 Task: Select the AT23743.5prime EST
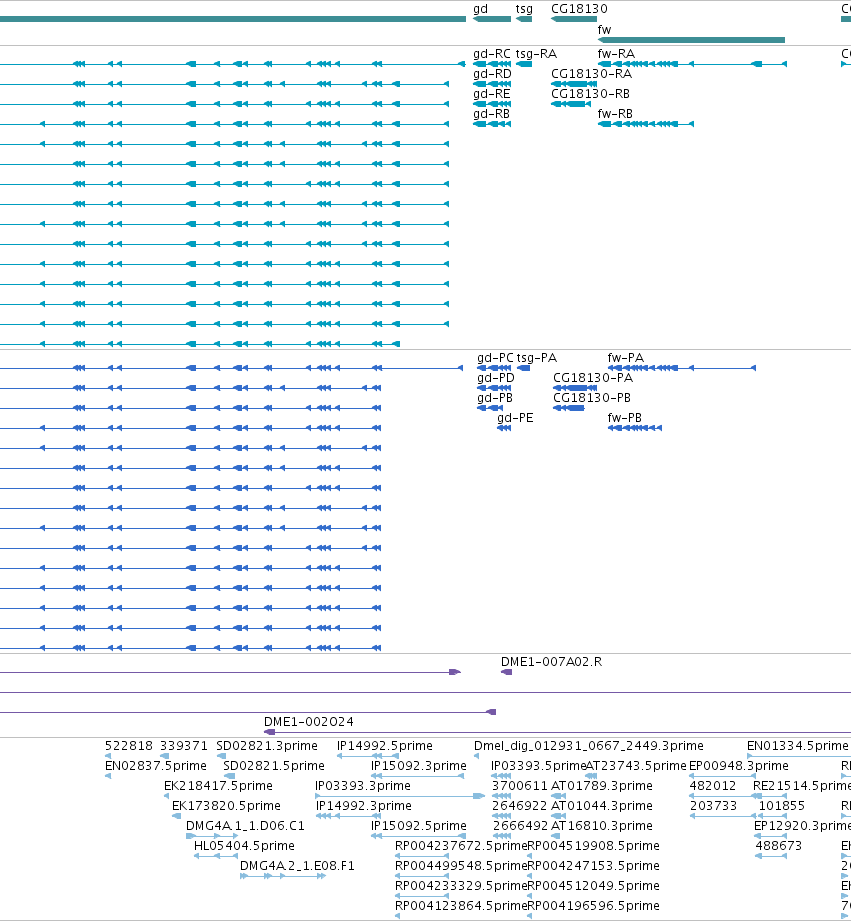(591, 776)
